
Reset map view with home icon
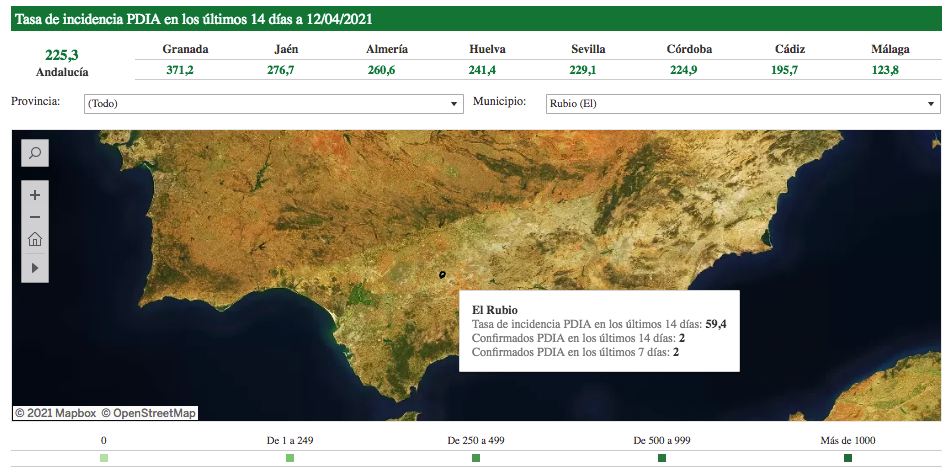point(35,239)
